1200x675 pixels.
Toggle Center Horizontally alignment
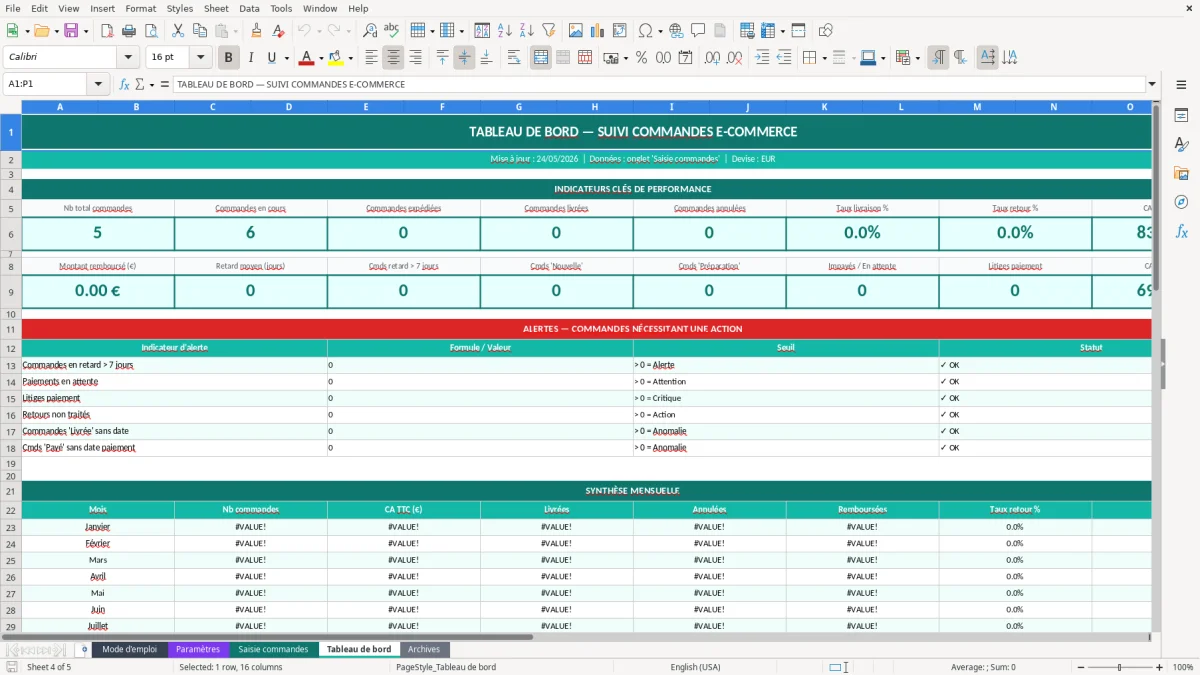point(393,58)
